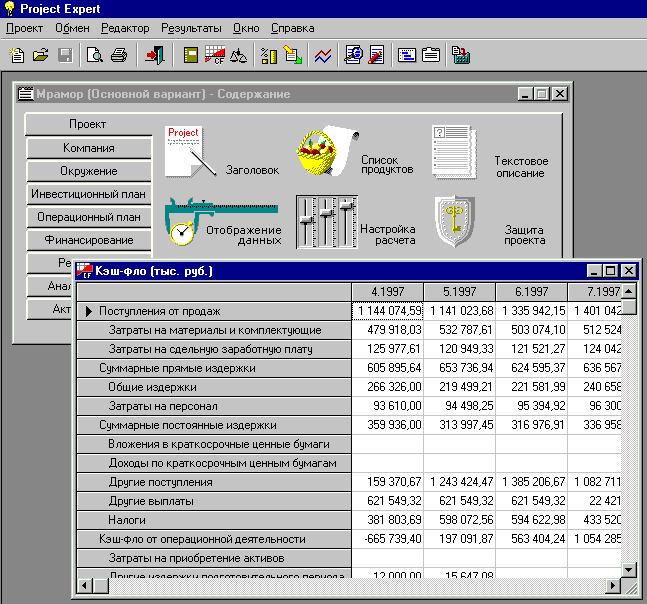Screen dimensions: 647x604
Task: Click the blue-lined list window toolbar icon
Action: pyautogui.click(x=407, y=55)
